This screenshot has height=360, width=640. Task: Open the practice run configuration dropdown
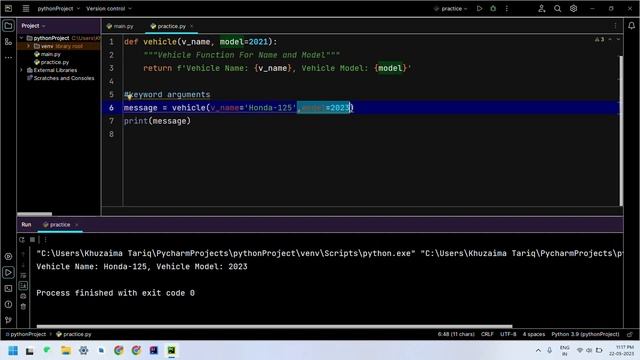(x=451, y=8)
